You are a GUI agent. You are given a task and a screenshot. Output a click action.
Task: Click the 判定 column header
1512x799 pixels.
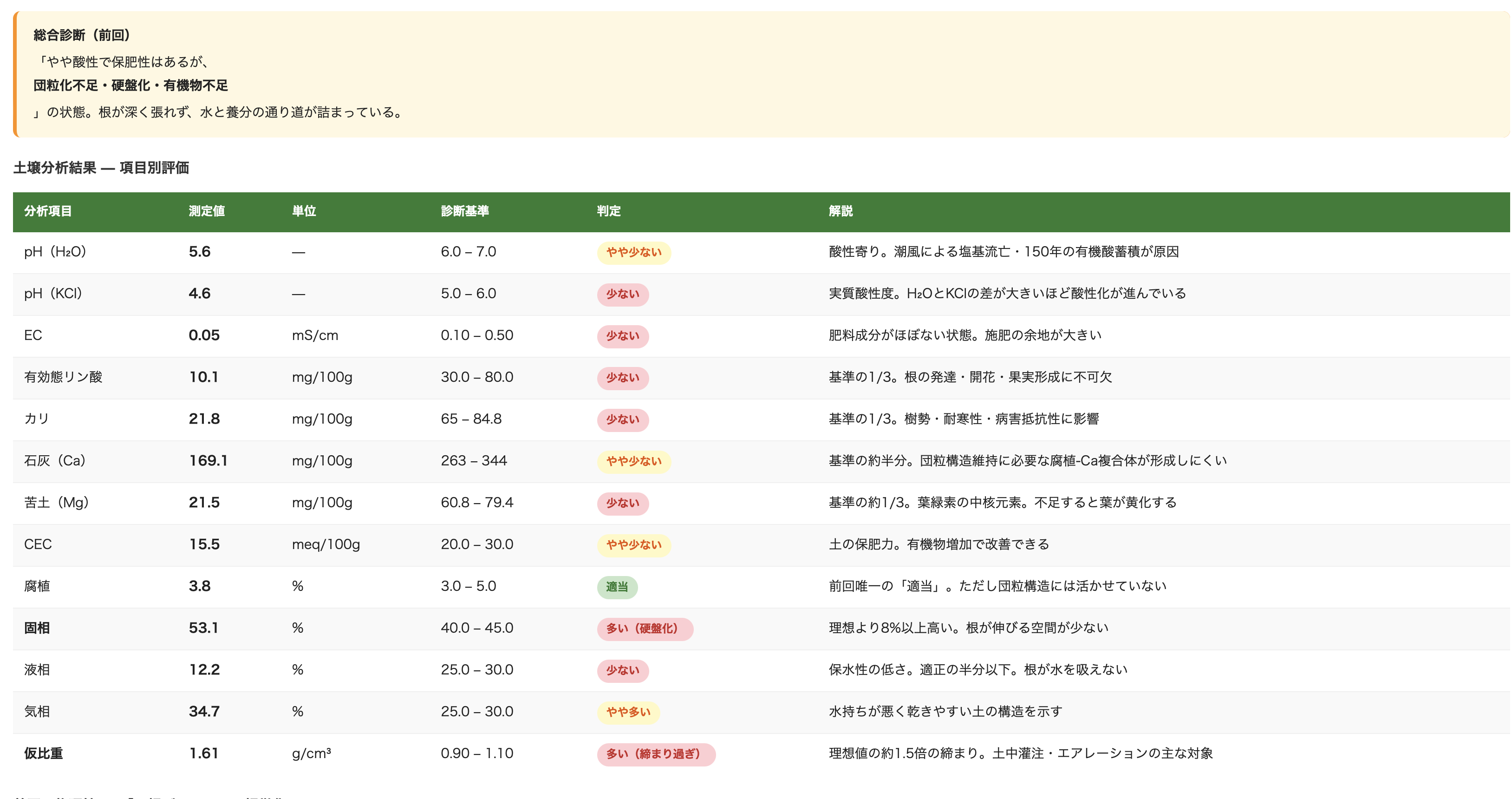607,211
